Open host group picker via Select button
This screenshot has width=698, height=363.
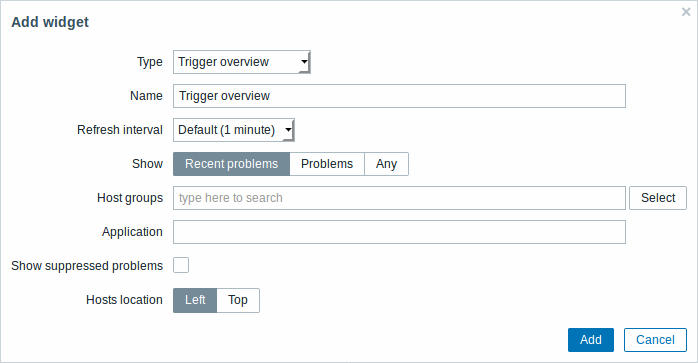click(658, 198)
